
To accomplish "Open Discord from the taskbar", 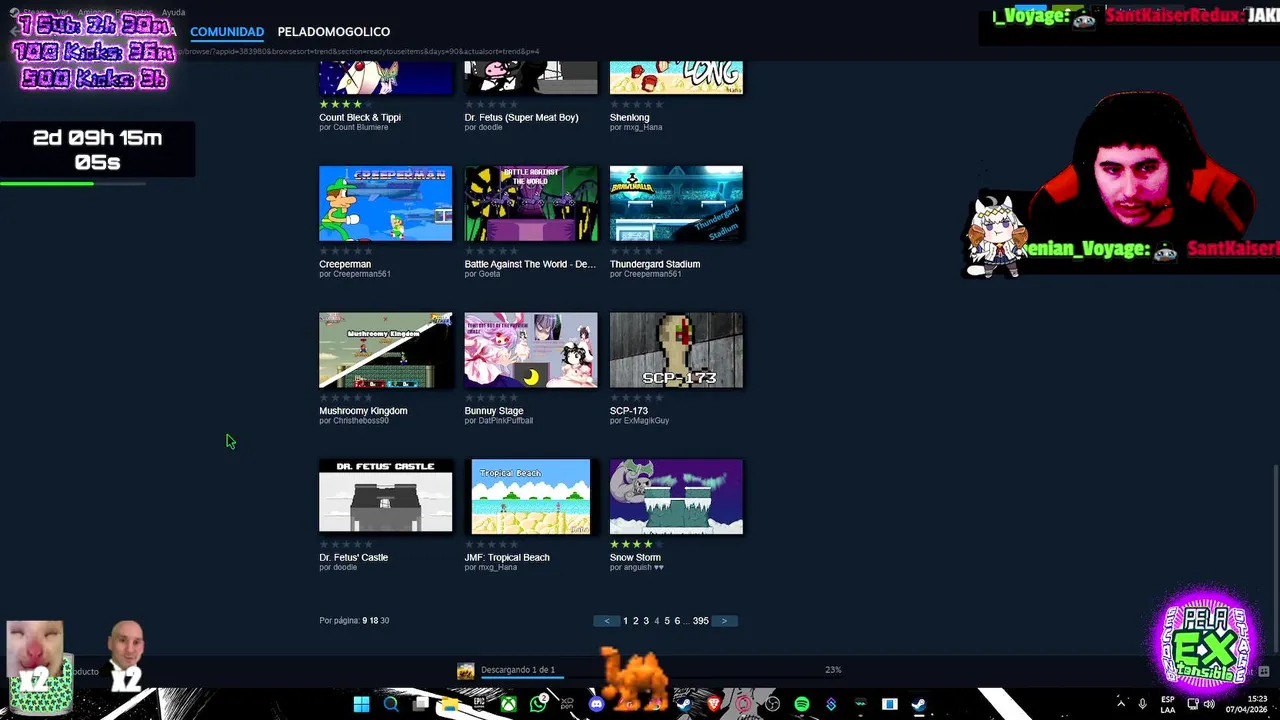I will (x=596, y=704).
